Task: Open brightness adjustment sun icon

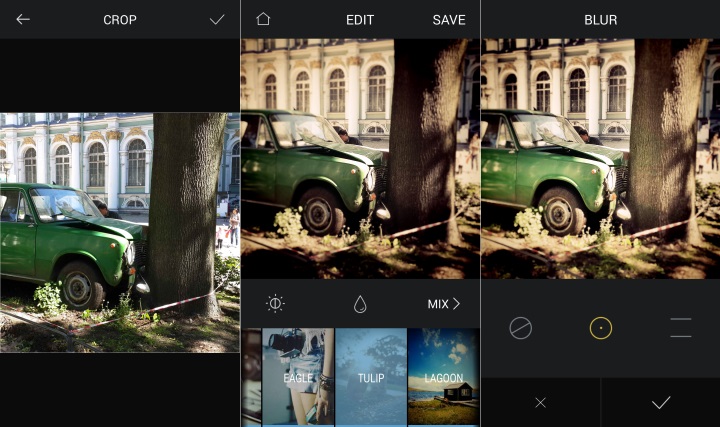Action: coord(275,303)
